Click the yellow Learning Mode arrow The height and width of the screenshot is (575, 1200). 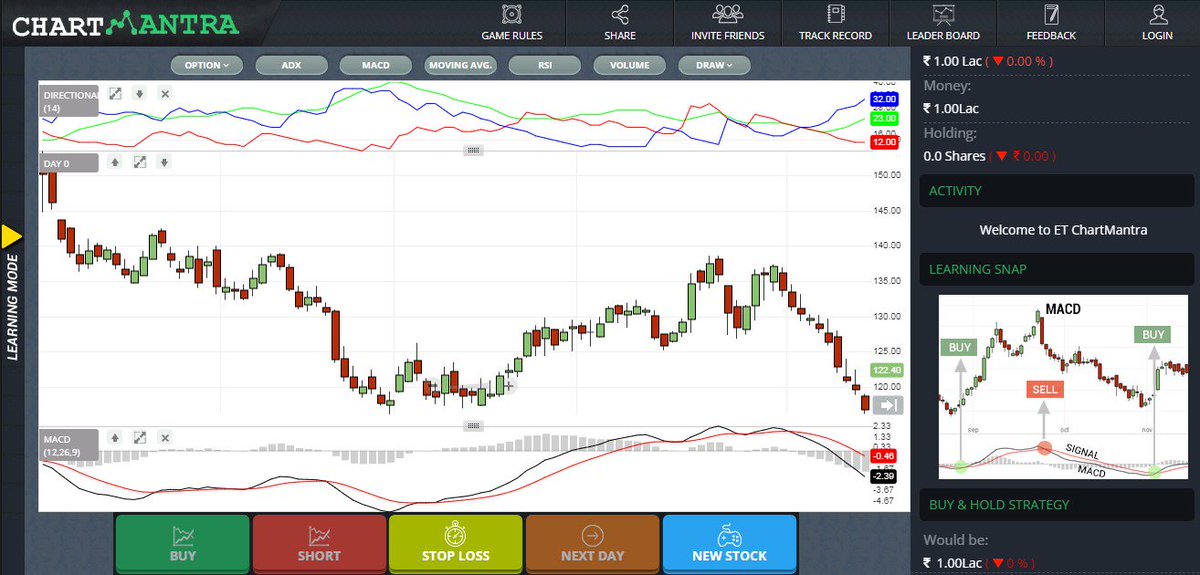pos(11,236)
